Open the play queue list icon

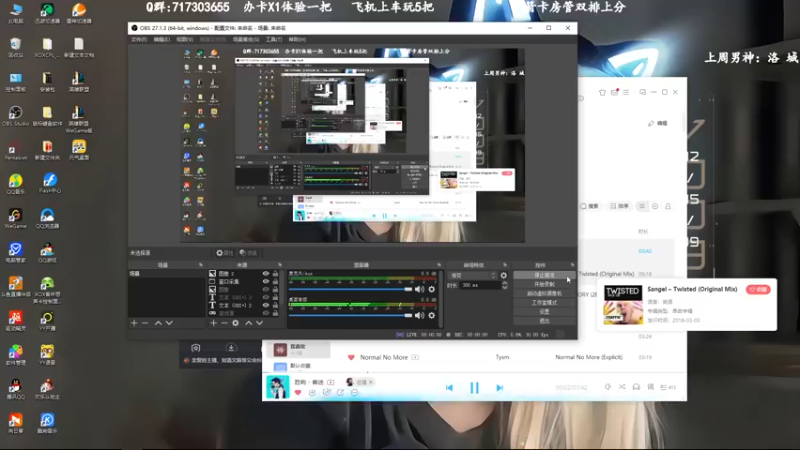[667, 387]
